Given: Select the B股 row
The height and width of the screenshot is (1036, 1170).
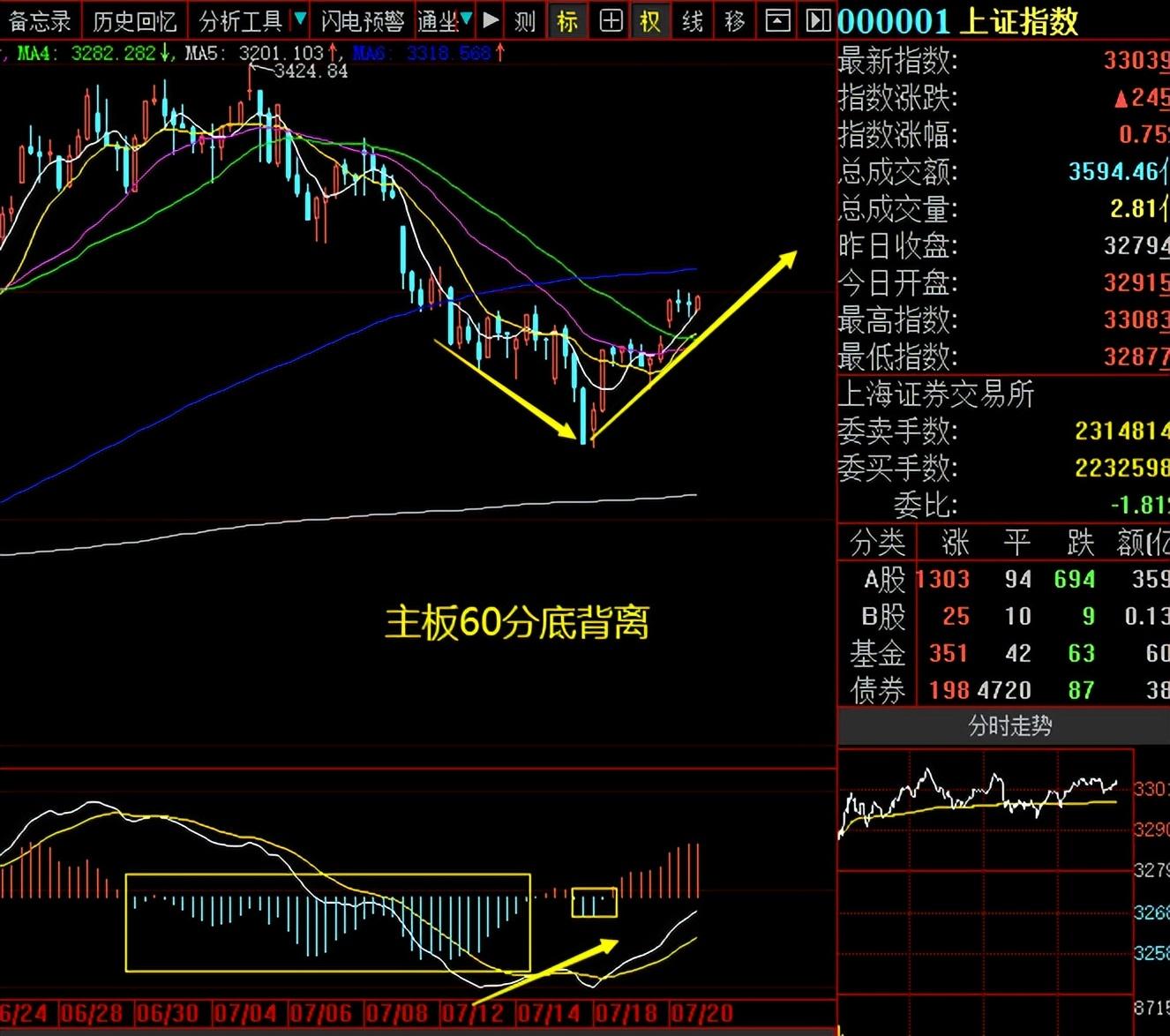Looking at the screenshot, I should (1003, 617).
